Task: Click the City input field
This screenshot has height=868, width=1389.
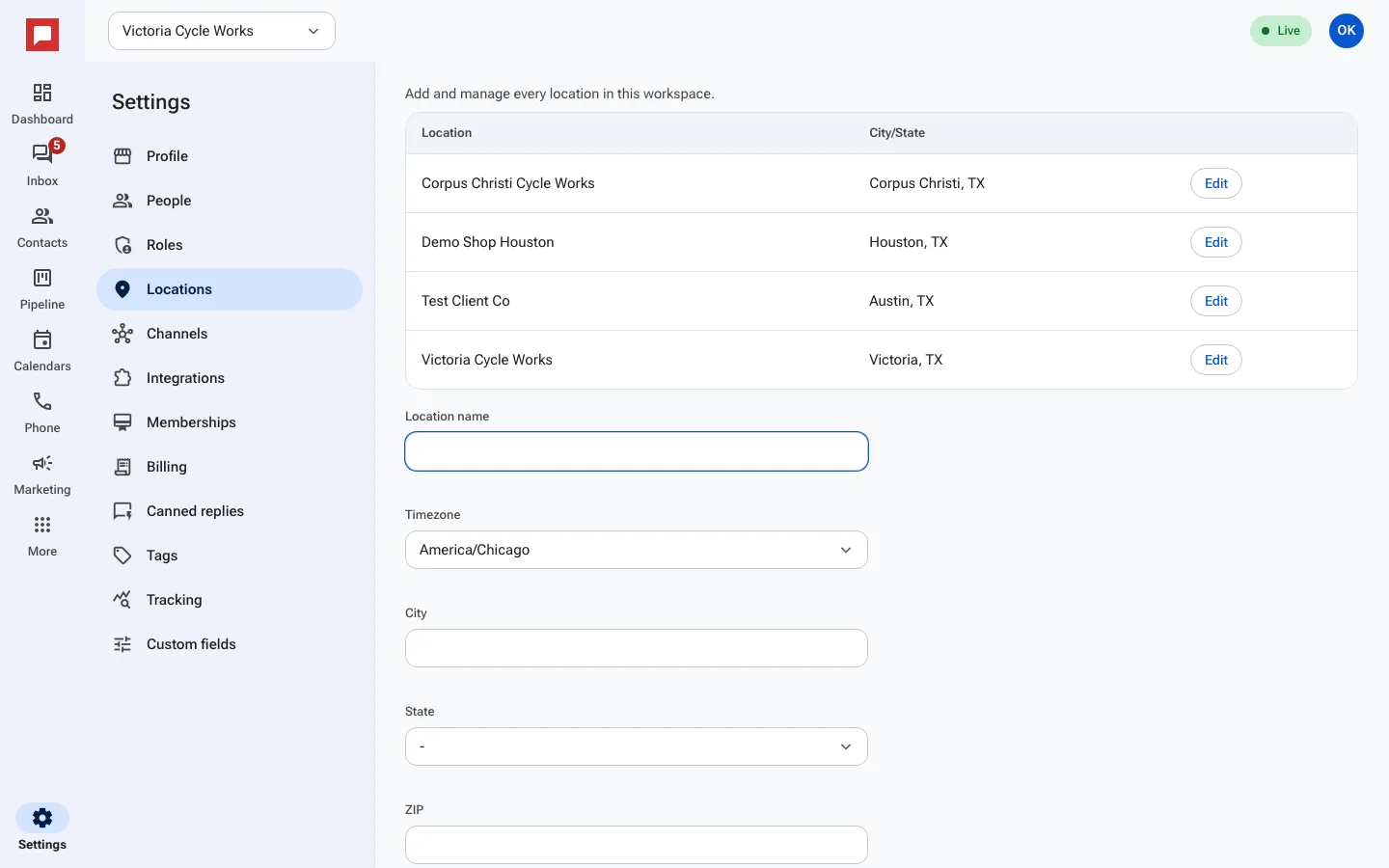Action: click(637, 648)
